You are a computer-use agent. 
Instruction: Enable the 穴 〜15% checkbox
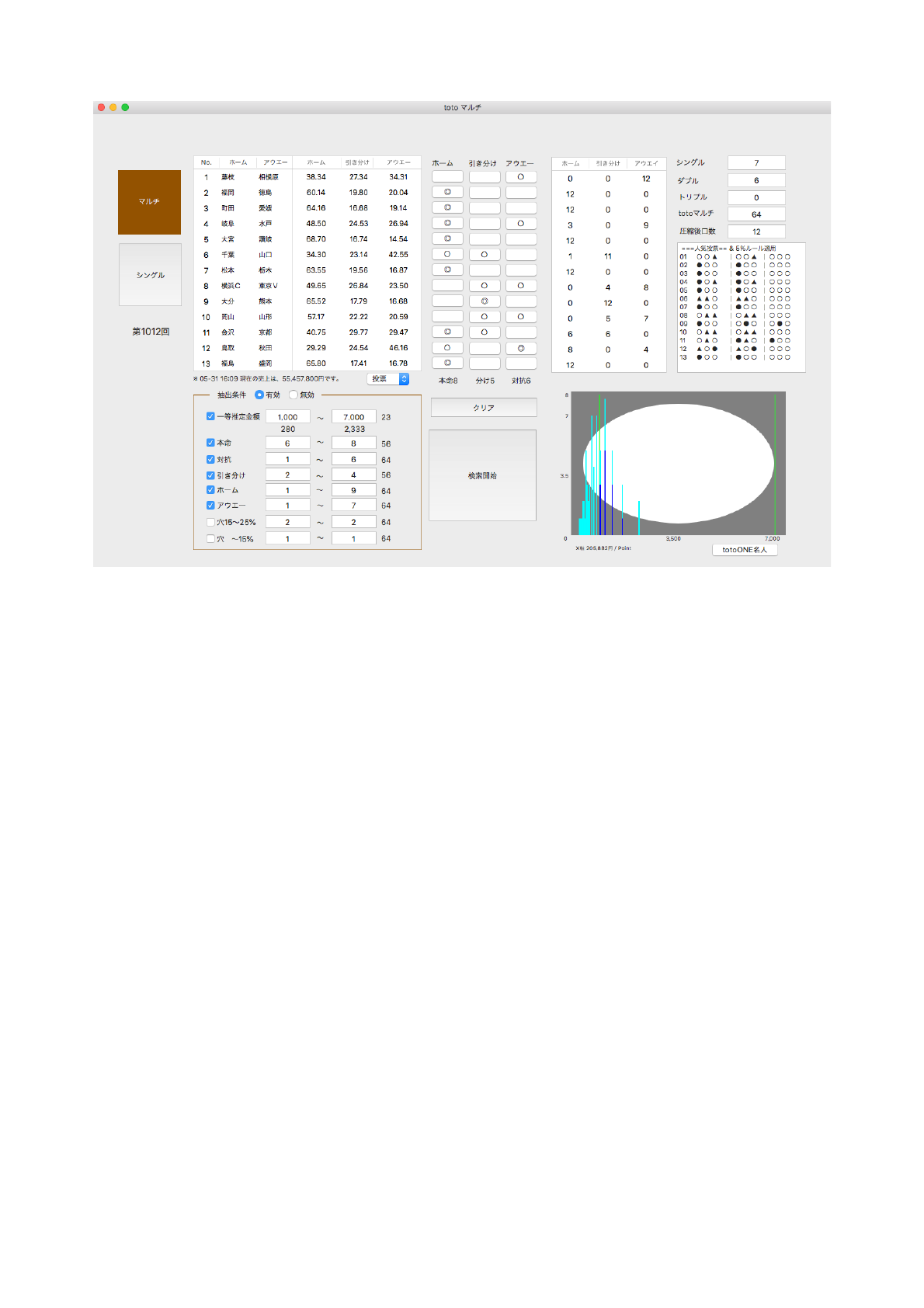click(210, 538)
